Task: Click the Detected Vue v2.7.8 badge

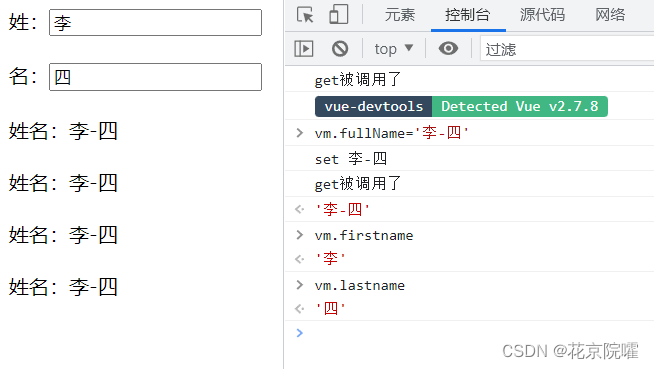Action: (x=520, y=106)
